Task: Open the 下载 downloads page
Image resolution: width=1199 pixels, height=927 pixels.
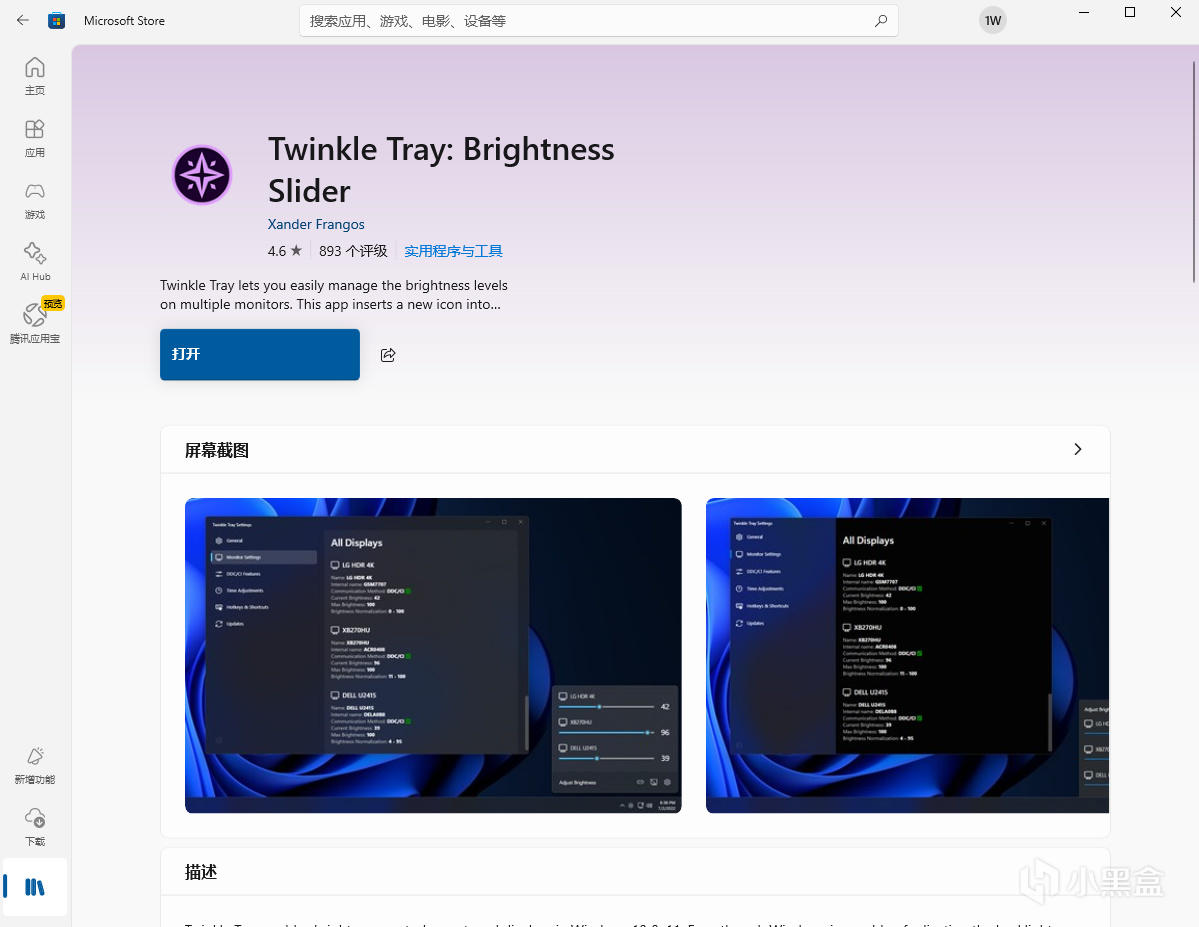Action: coord(35,827)
